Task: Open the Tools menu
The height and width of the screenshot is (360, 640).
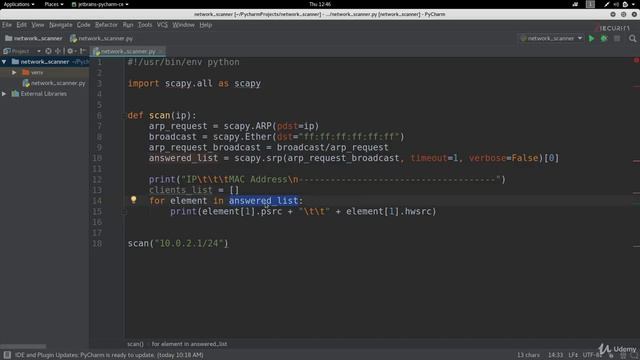Action: point(145,25)
